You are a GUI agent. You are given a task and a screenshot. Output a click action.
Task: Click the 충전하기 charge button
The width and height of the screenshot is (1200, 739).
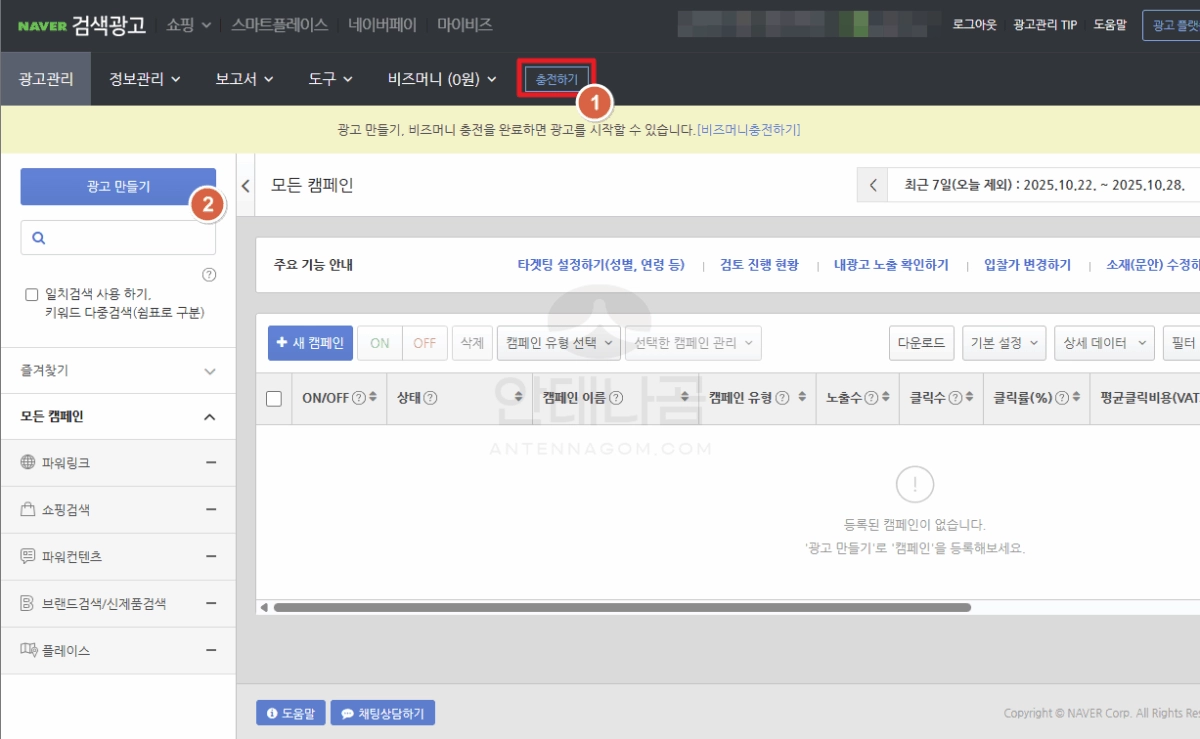[556, 79]
